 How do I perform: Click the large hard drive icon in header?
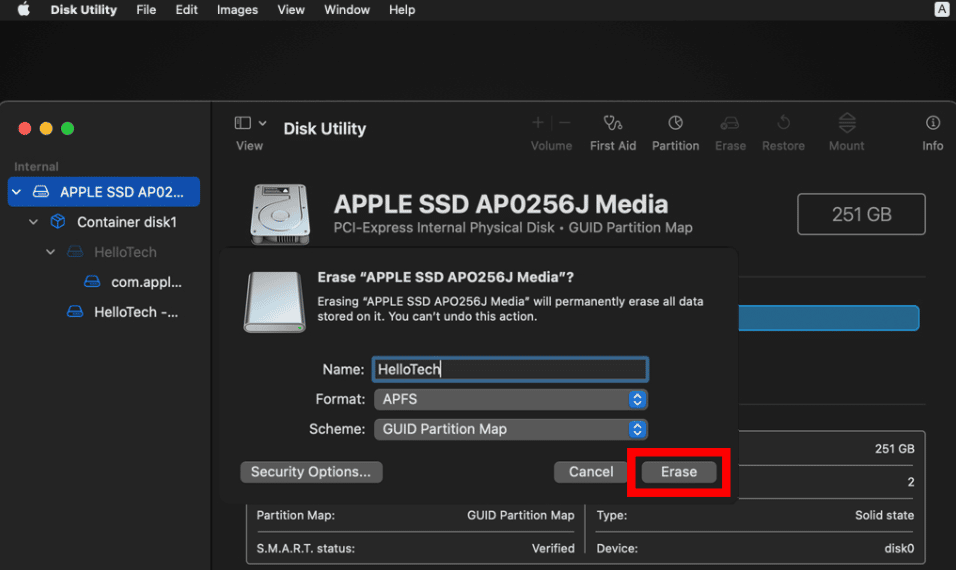click(x=280, y=214)
